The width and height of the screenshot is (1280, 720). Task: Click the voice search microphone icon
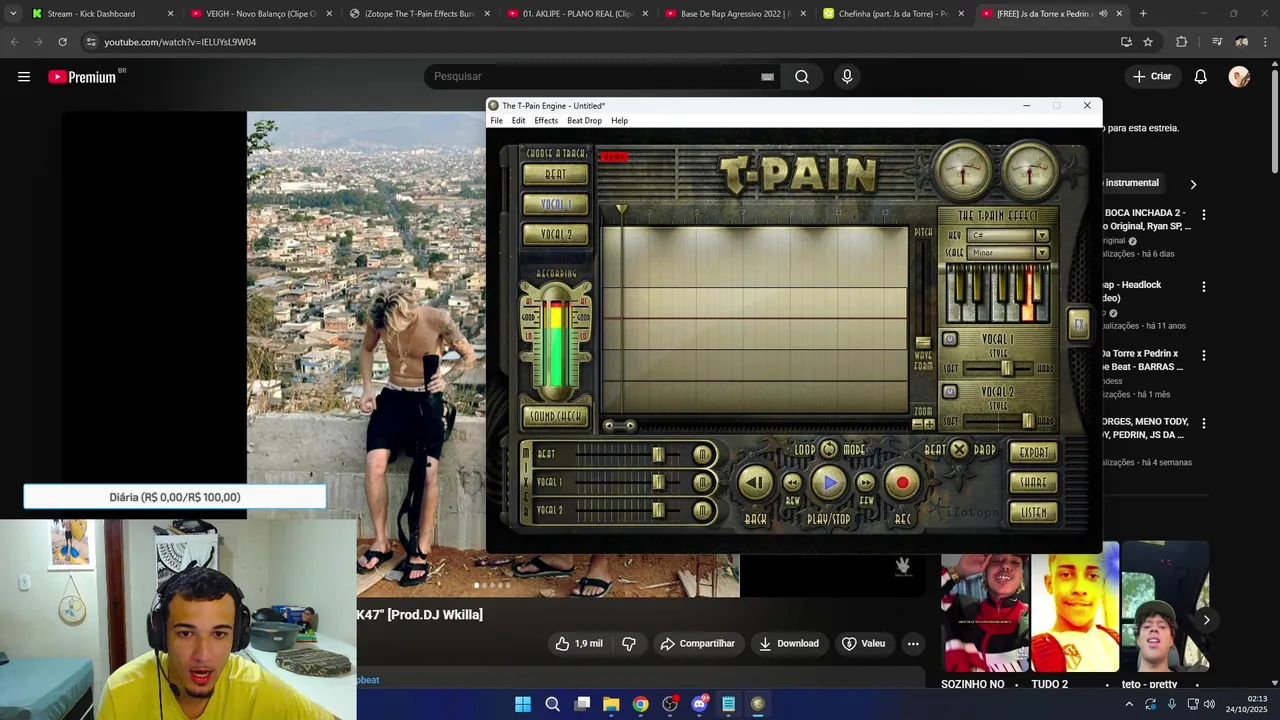[847, 76]
